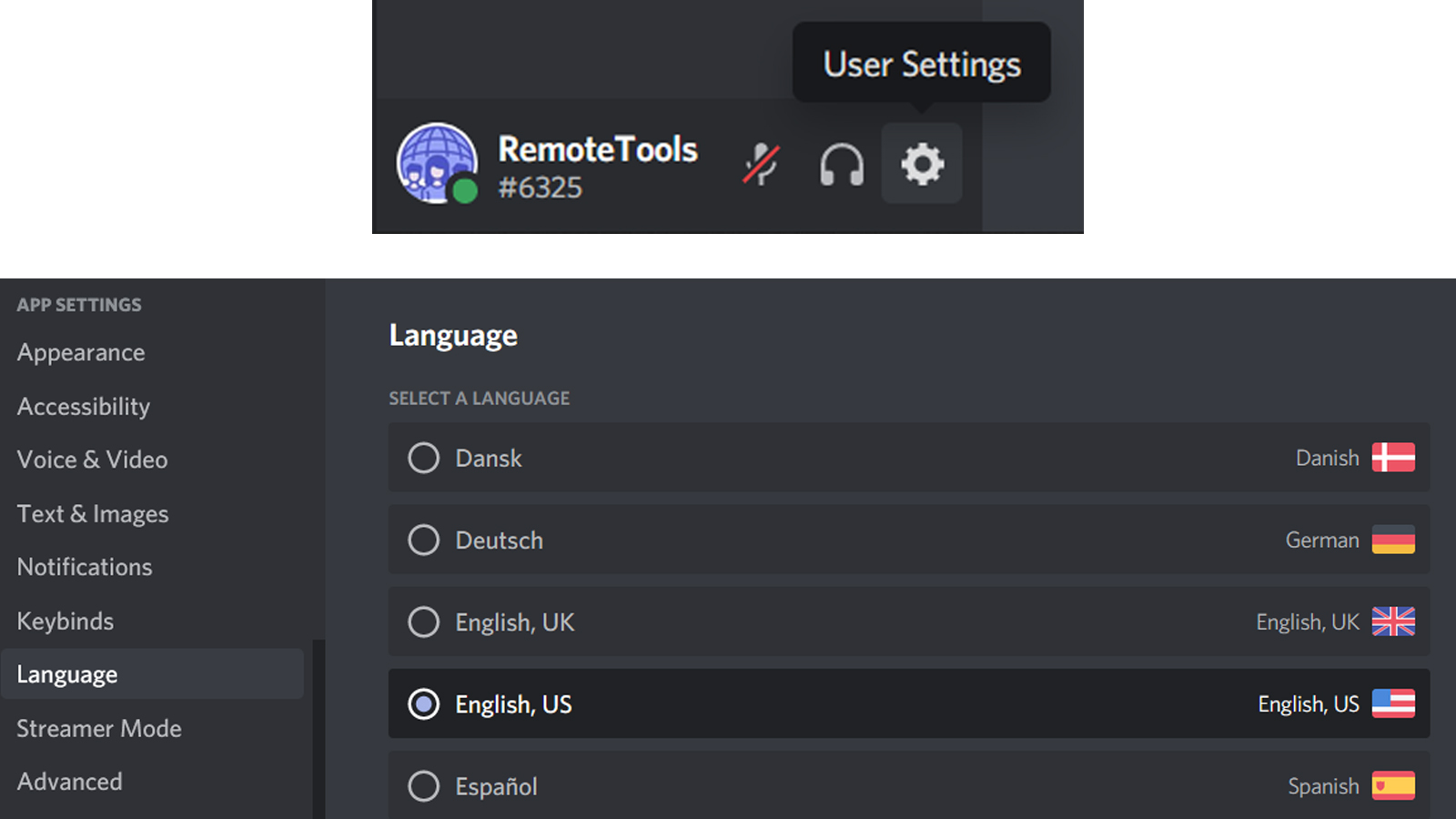
Task: Click the Danish flag icon
Action: (x=1393, y=458)
